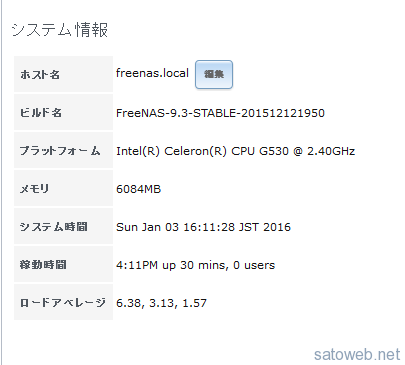Click the システム情報 heading
The height and width of the screenshot is (365, 405).
pyautogui.click(x=60, y=30)
